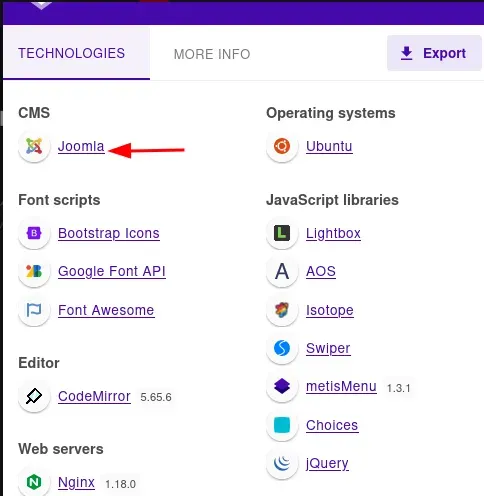This screenshot has width=484, height=496.
Task: Export the detected technologies list
Action: coord(434,53)
